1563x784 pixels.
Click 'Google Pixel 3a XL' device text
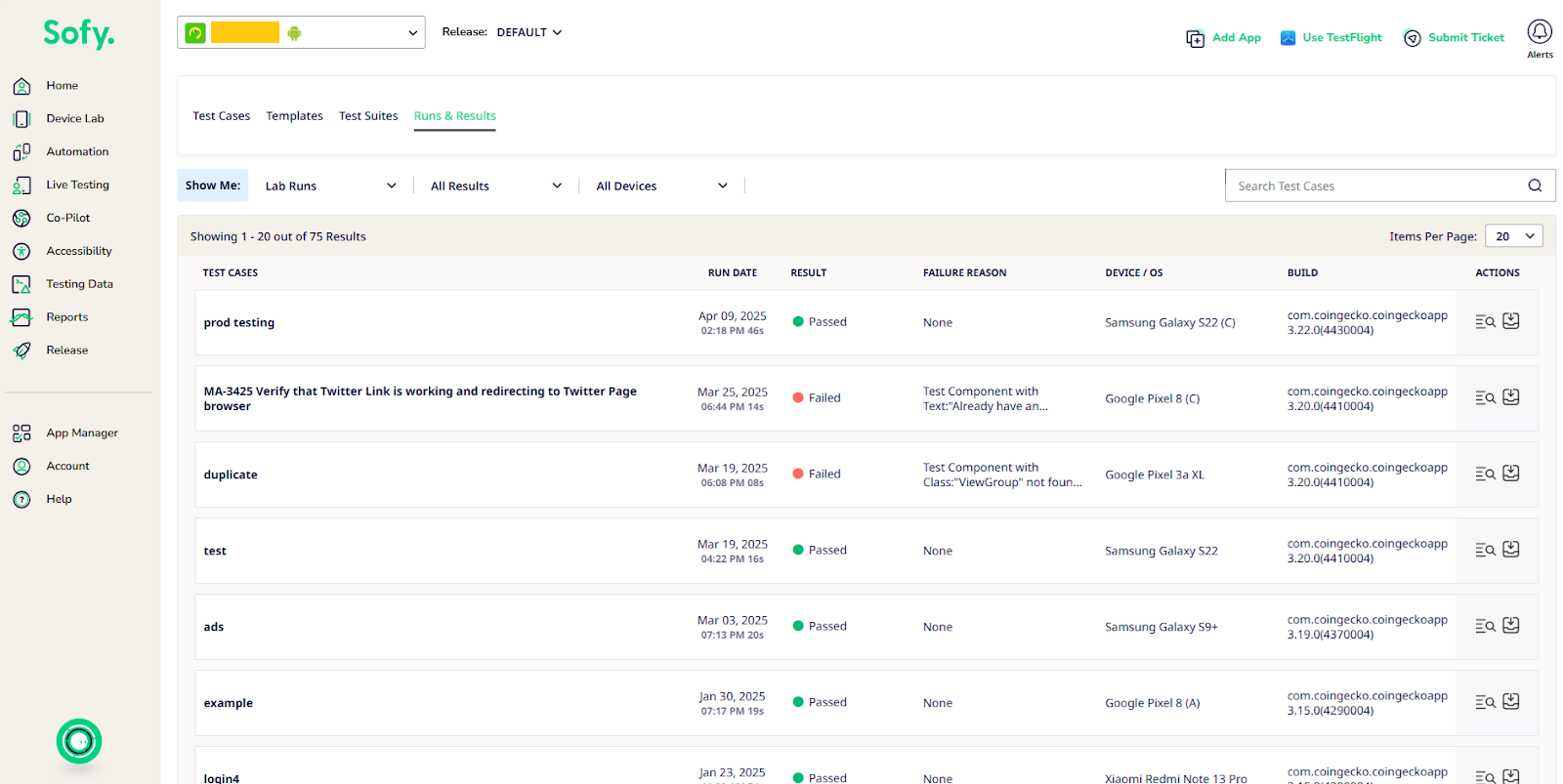tap(1154, 475)
